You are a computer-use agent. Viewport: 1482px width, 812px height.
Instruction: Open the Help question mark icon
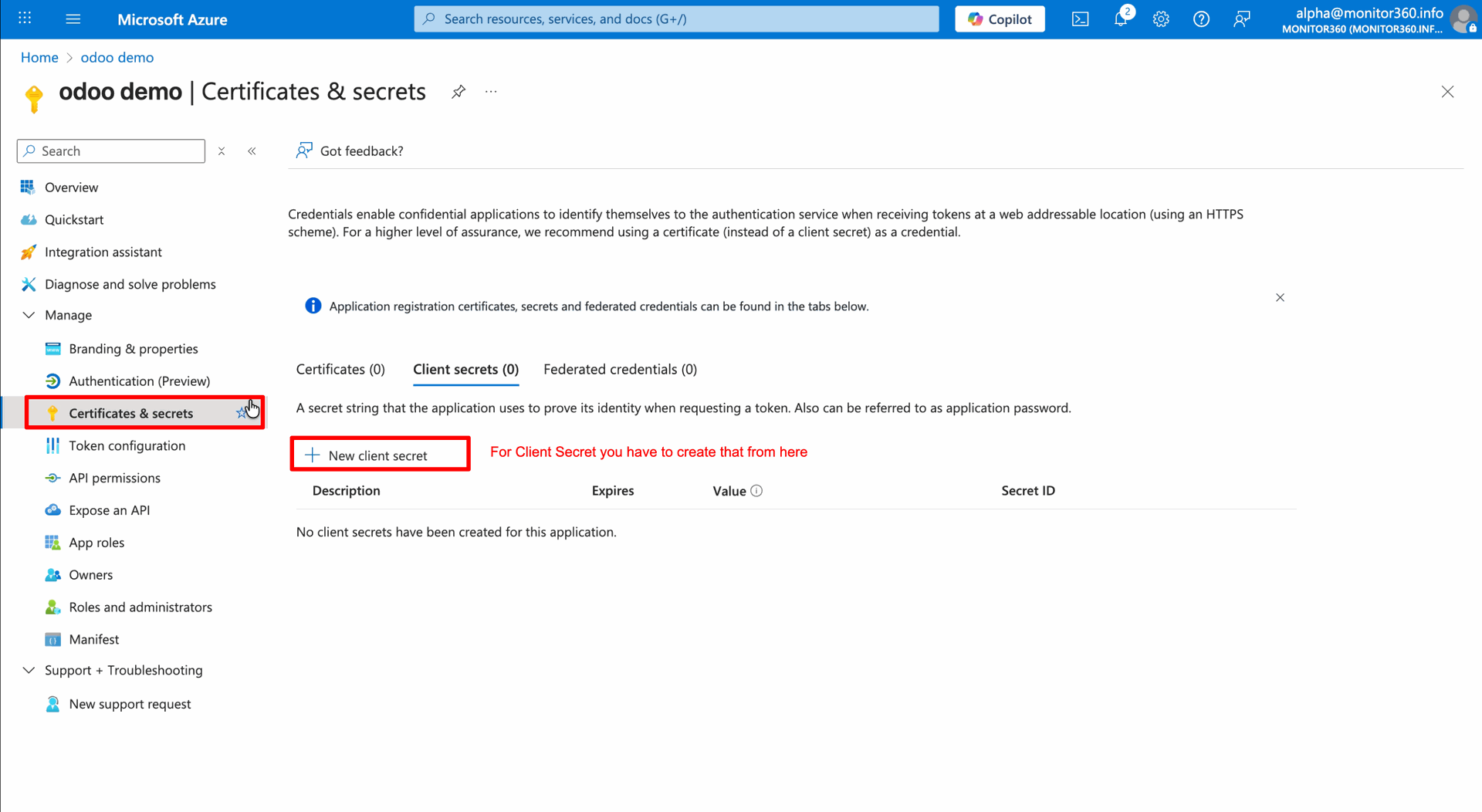coord(1201,19)
